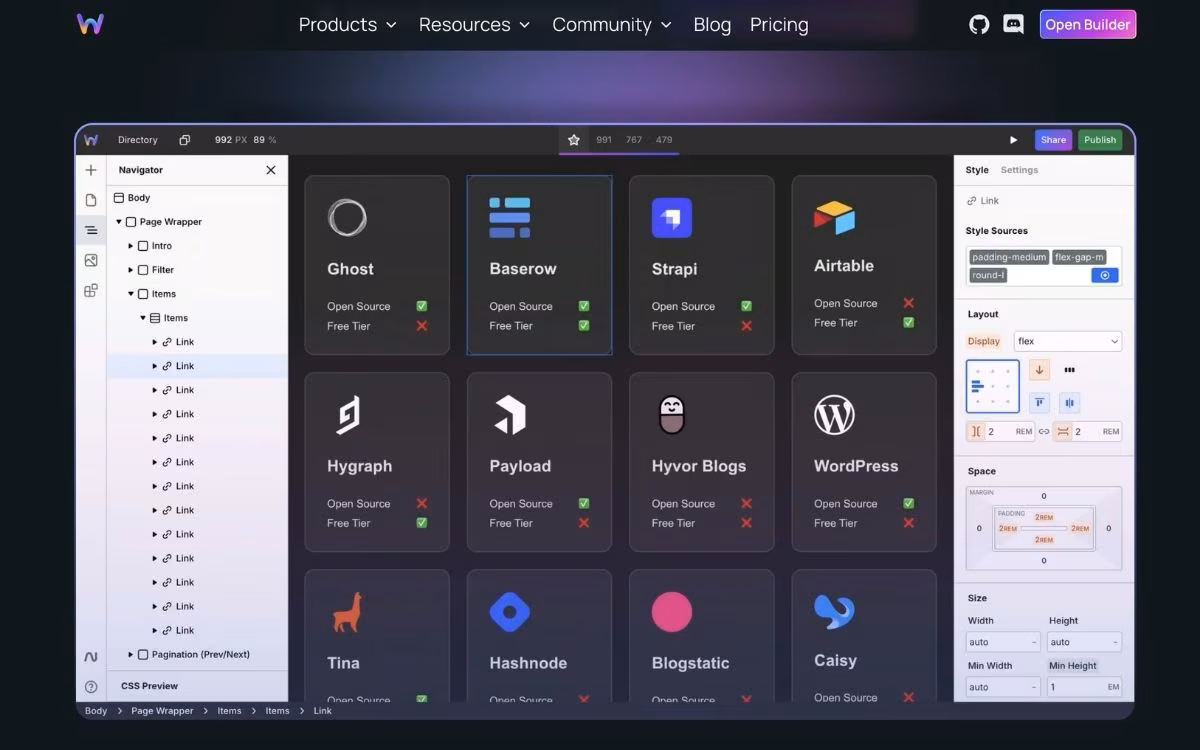Select the star base breakpoint icon

(574, 140)
